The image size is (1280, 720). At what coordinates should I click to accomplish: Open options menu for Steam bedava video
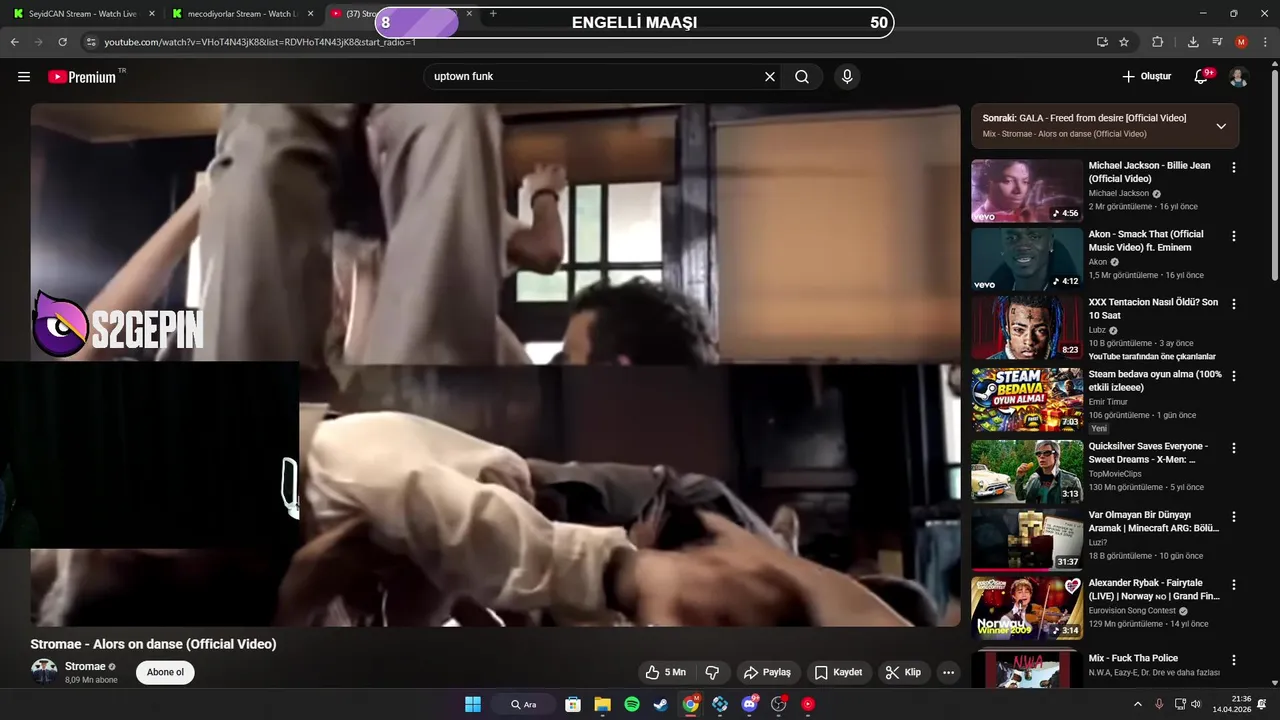pyautogui.click(x=1233, y=376)
